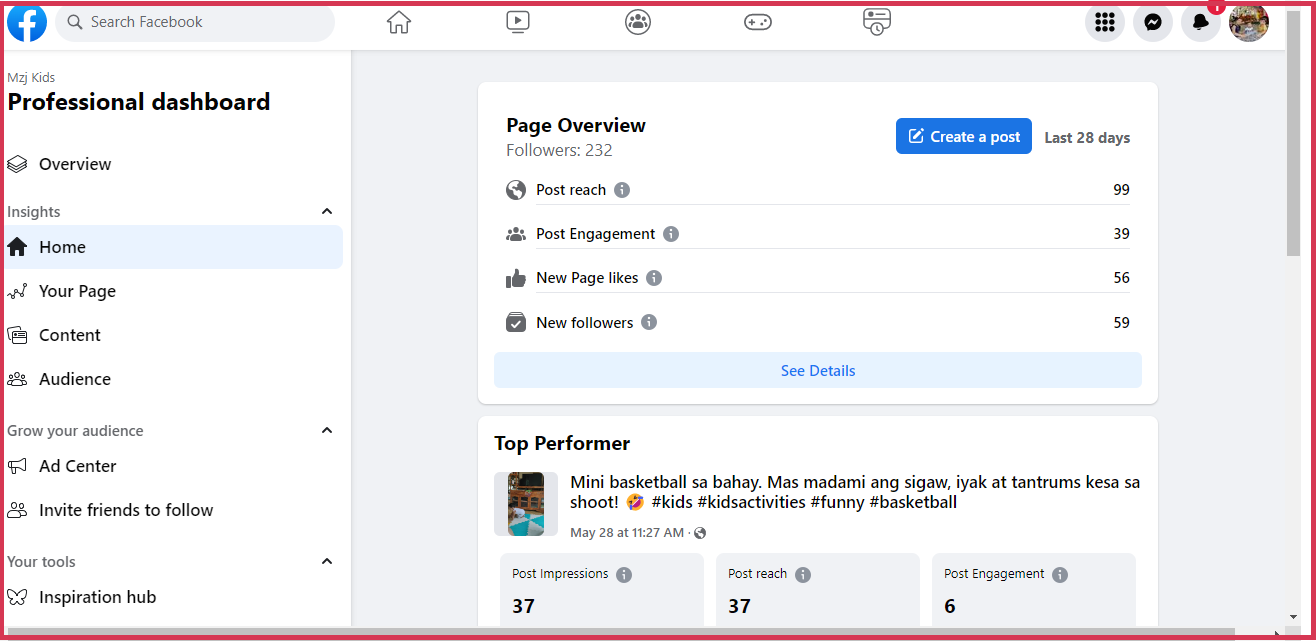The width and height of the screenshot is (1316, 641).
Task: Open Audience in the Insights menu
Action: 75,379
